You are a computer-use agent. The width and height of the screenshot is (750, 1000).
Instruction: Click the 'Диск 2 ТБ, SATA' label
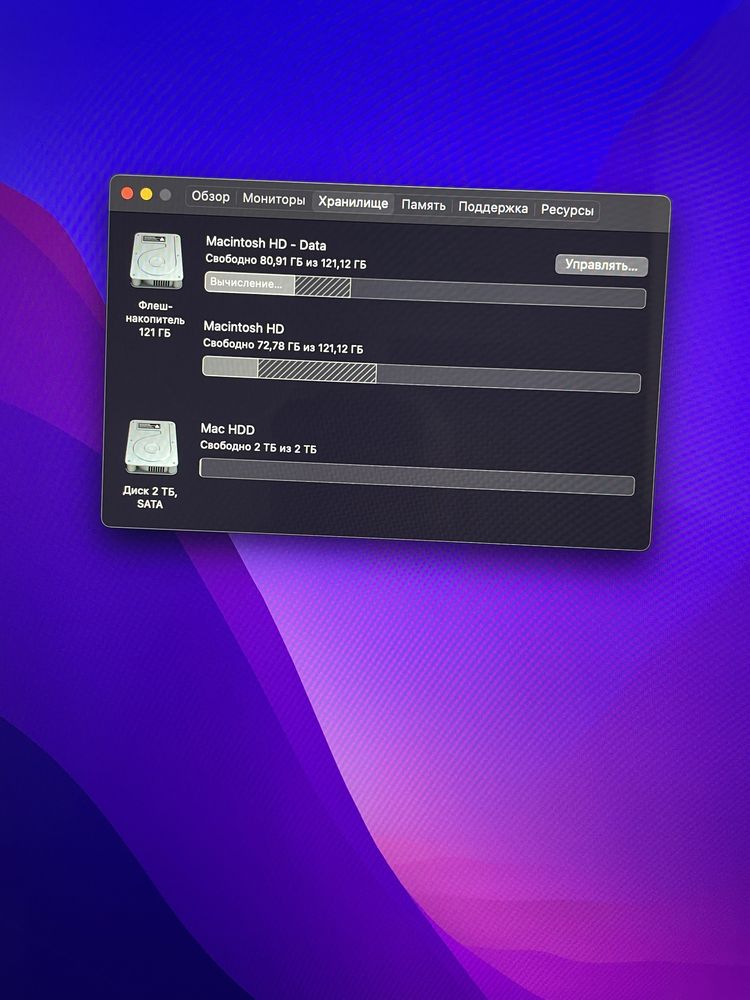(x=150, y=497)
